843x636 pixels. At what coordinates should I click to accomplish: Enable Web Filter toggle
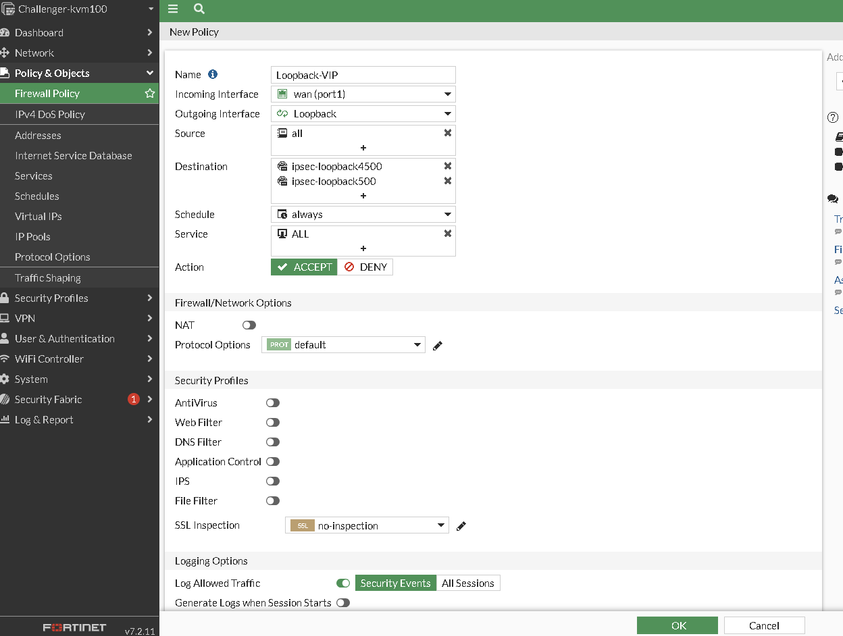tap(273, 423)
